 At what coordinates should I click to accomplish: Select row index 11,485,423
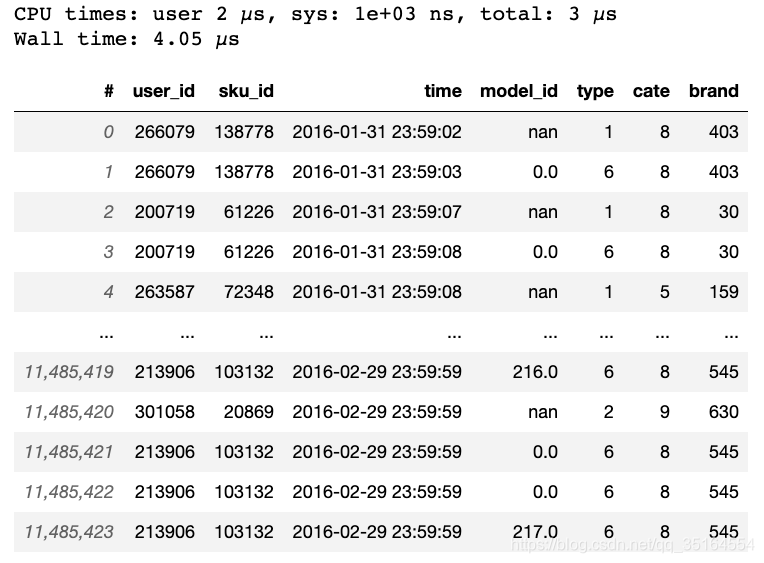(69, 532)
